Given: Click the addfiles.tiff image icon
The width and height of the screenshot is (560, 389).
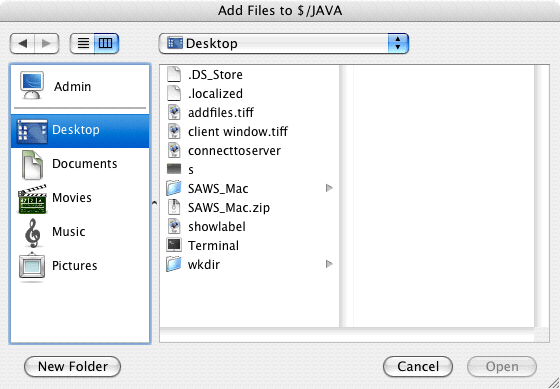Looking at the screenshot, I should point(174,112).
